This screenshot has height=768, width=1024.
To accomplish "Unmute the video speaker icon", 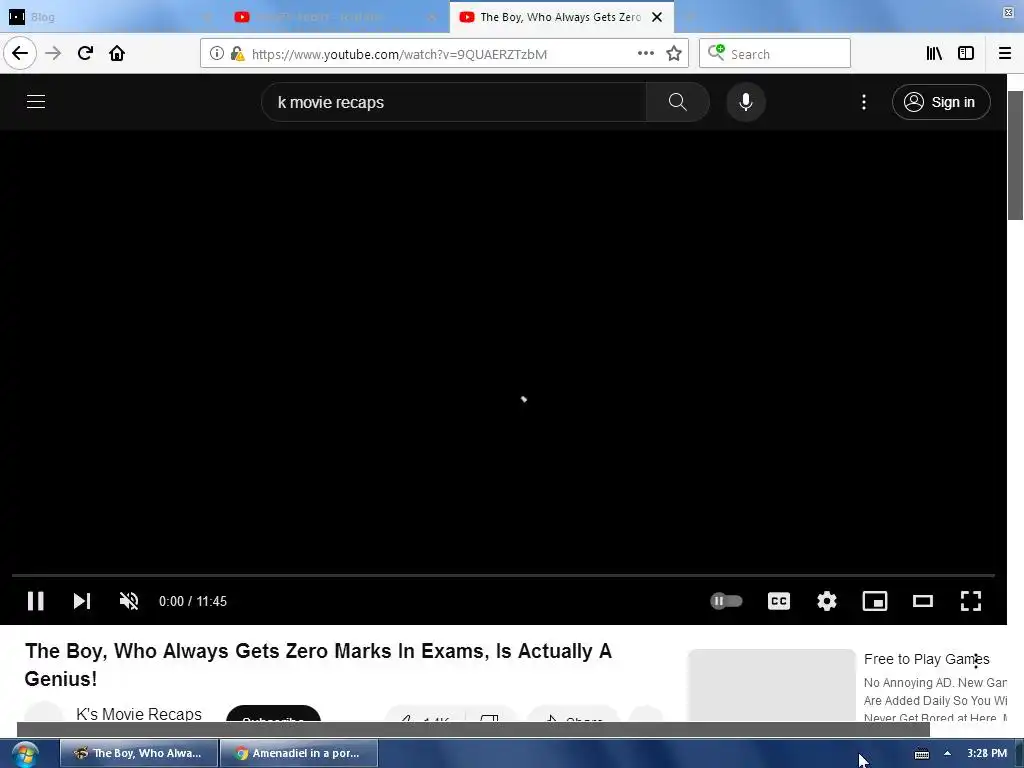I will [x=129, y=601].
